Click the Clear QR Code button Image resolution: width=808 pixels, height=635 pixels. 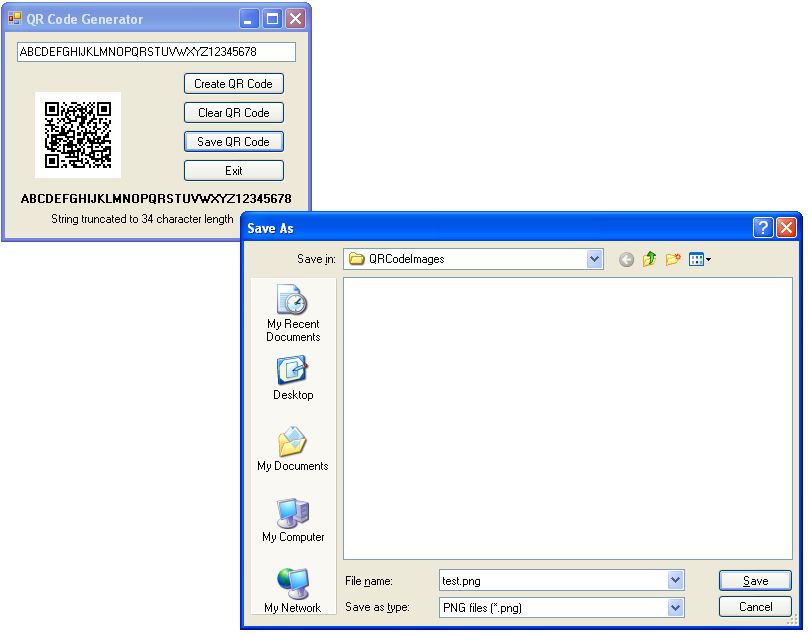(x=233, y=112)
